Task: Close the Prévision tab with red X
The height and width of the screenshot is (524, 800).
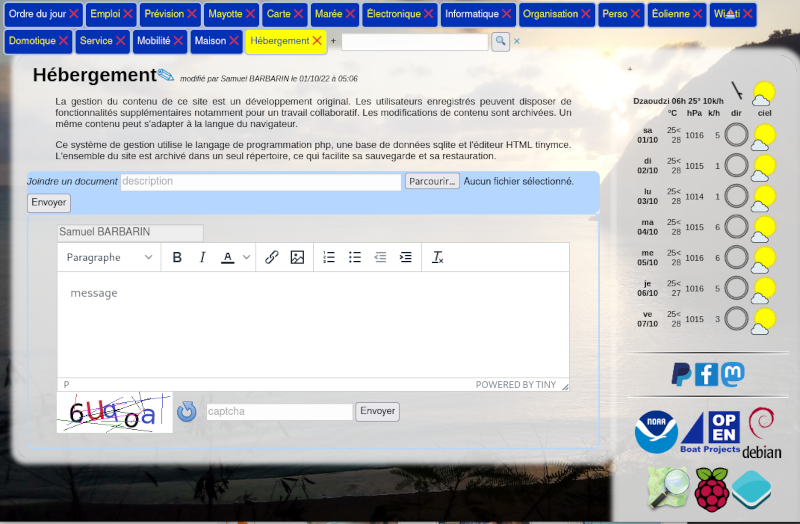Action: [192, 14]
